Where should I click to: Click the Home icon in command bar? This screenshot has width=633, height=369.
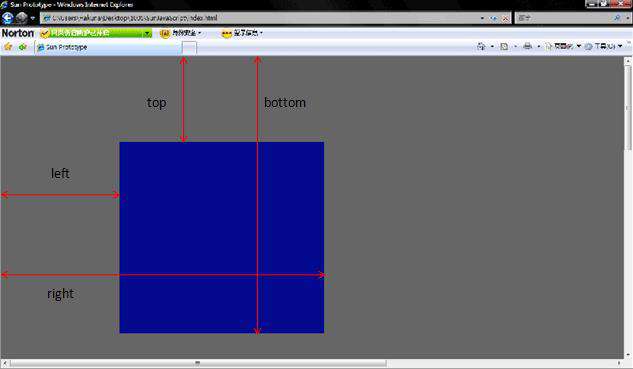click(481, 46)
